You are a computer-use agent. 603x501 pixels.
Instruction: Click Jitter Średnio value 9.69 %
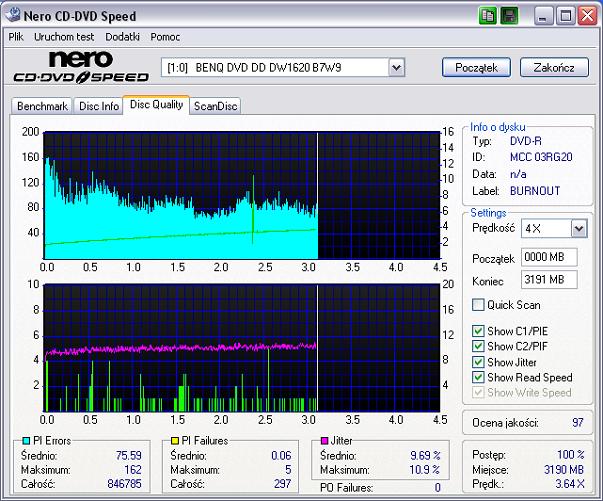pos(425,456)
